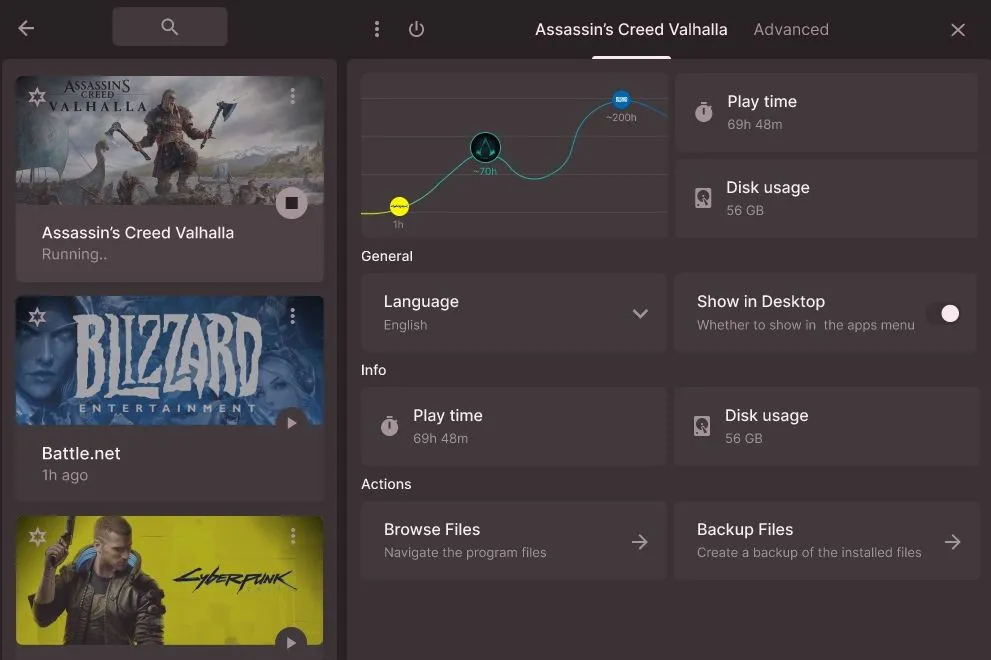Expand the Language dropdown

640,313
